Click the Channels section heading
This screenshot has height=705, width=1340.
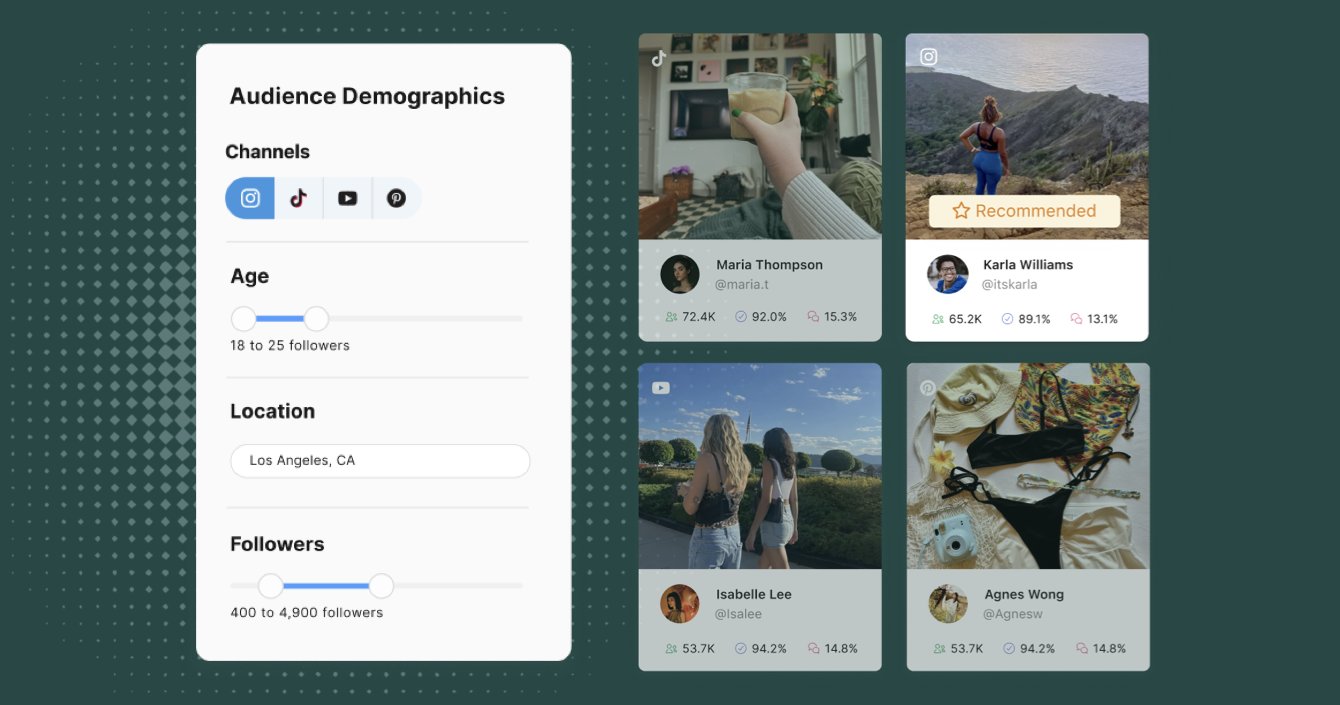click(x=267, y=152)
